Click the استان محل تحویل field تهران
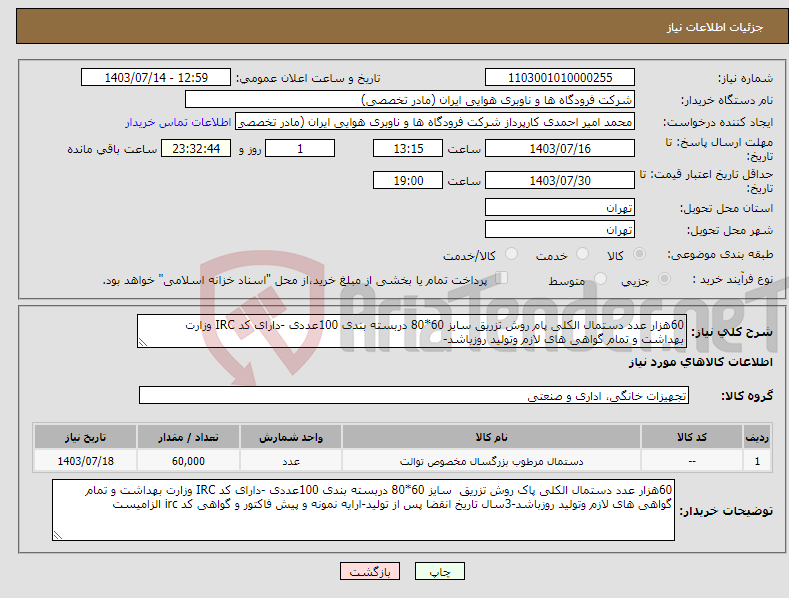This screenshot has width=789, height=598. tap(560, 207)
